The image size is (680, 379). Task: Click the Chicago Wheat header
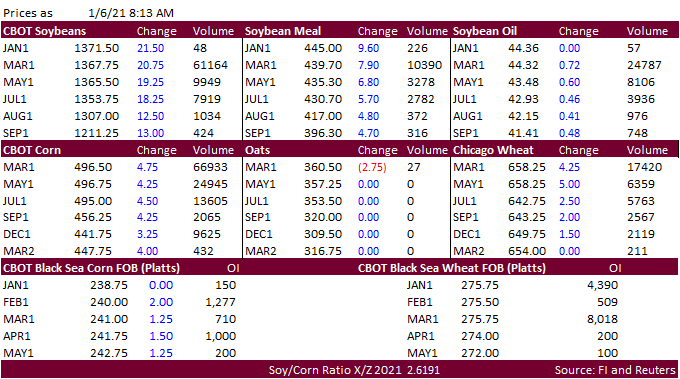(493, 150)
